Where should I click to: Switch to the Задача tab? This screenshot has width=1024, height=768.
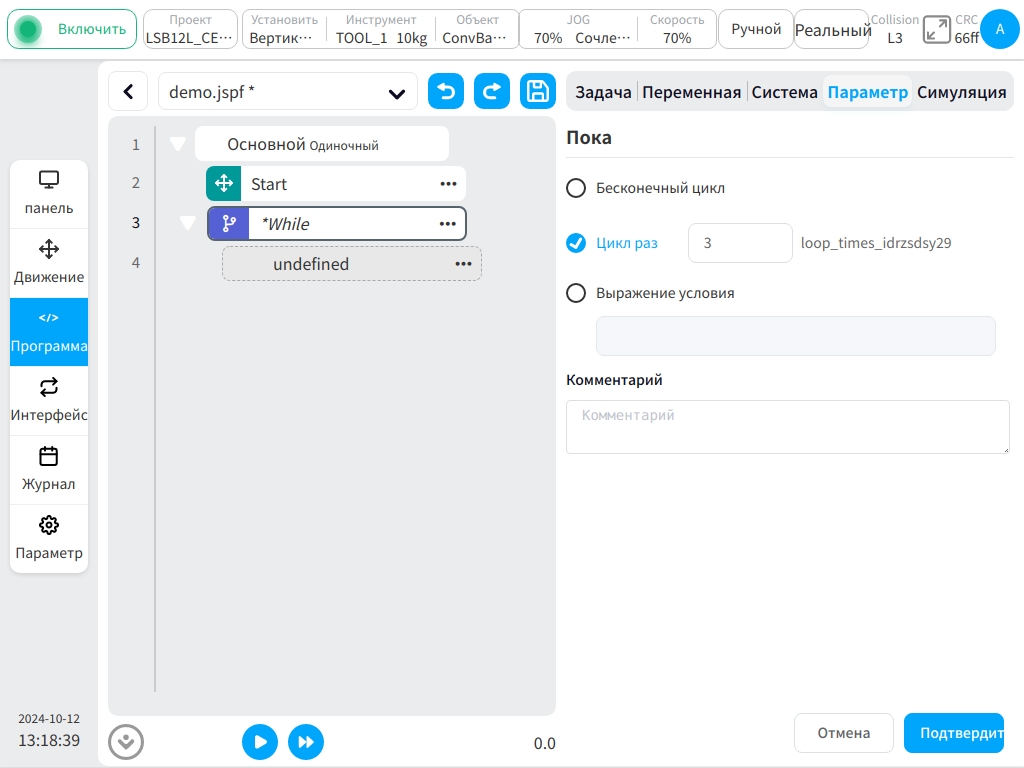[x=603, y=92]
